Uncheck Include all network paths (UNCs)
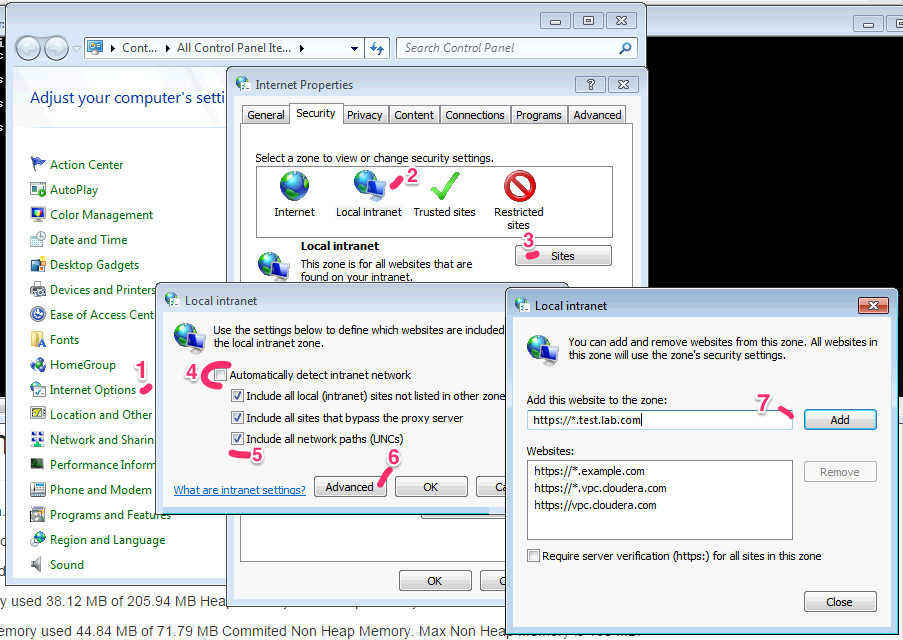Image resolution: width=903 pixels, height=640 pixels. point(237,439)
